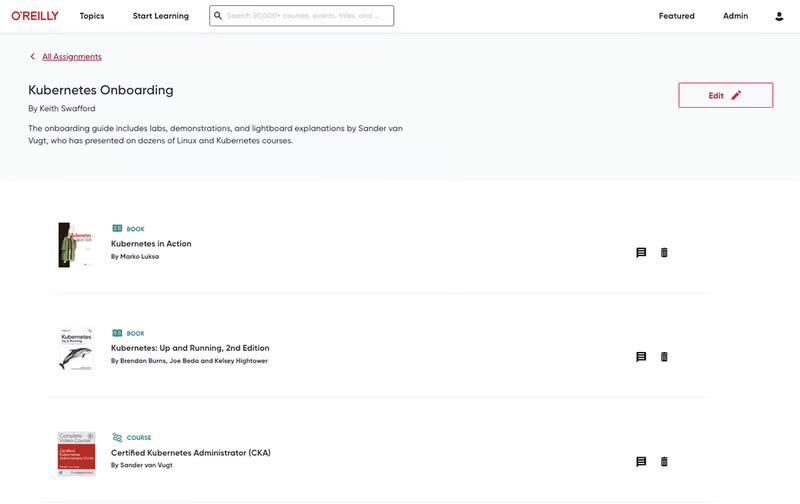Open the Start Learning menu
This screenshot has width=800, height=504.
coord(161,16)
